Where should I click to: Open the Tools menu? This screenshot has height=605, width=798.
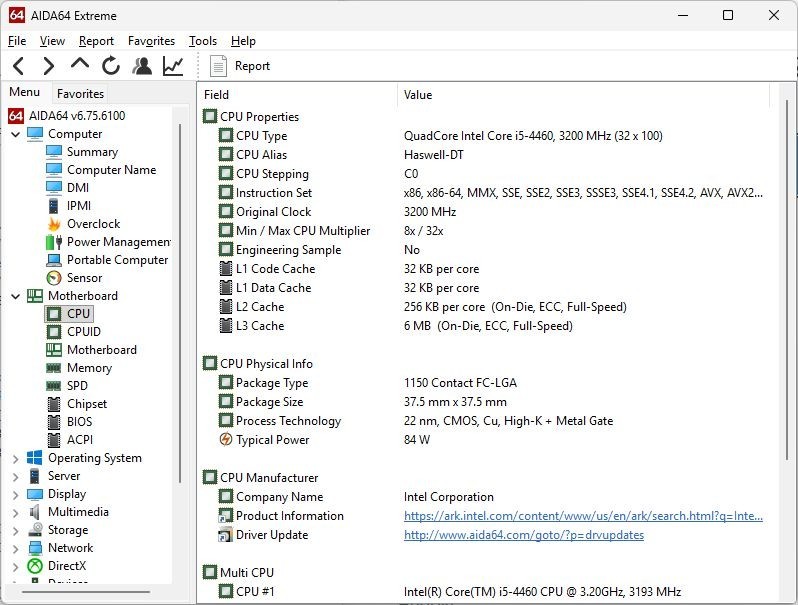tap(203, 41)
